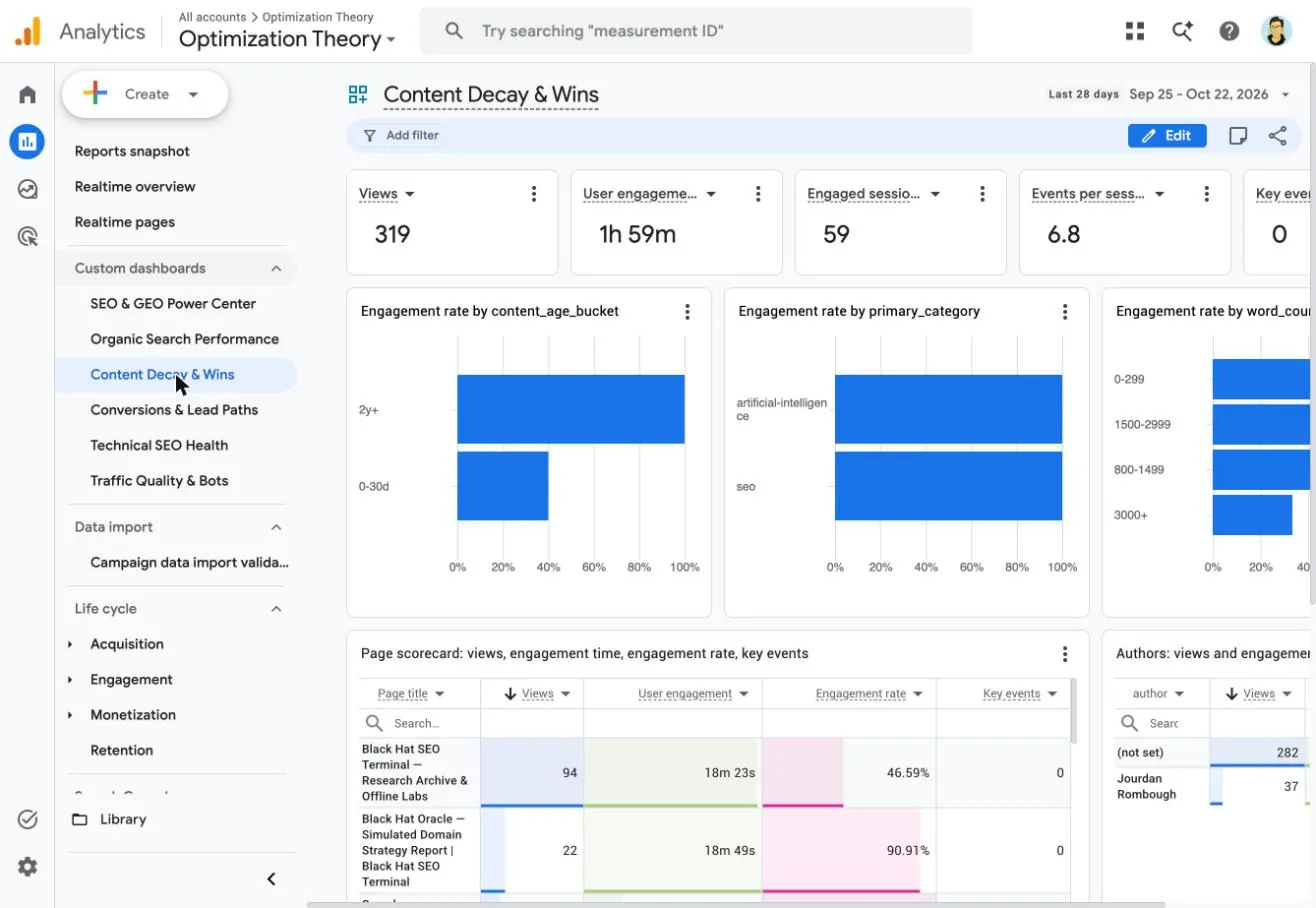
Task: Open the Google apps grid icon
Action: (x=1134, y=31)
